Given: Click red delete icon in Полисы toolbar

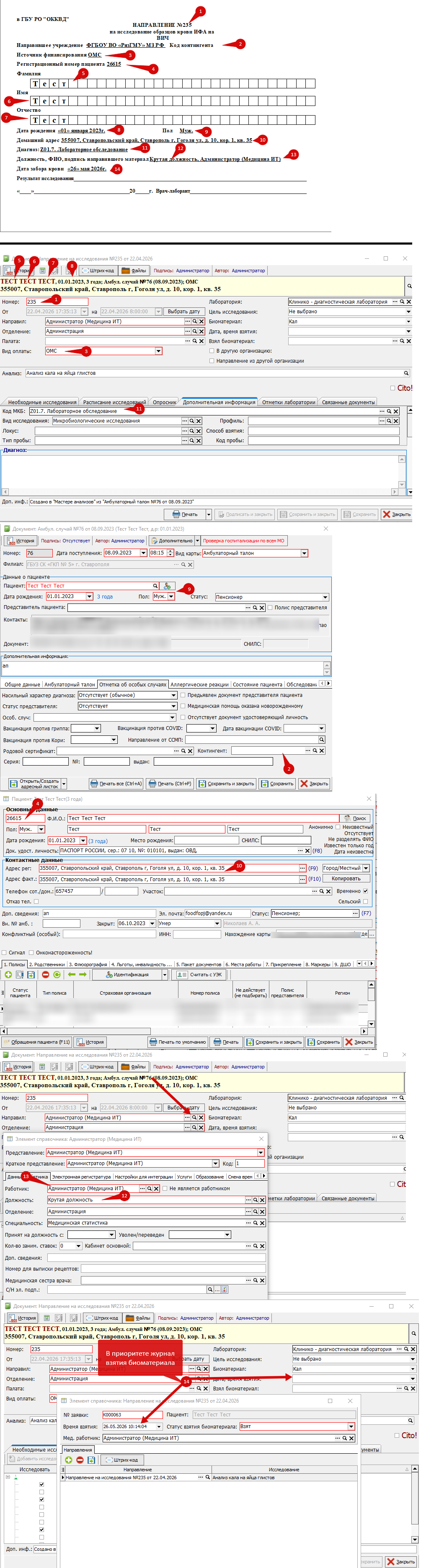Looking at the screenshot, I should pos(45,975).
